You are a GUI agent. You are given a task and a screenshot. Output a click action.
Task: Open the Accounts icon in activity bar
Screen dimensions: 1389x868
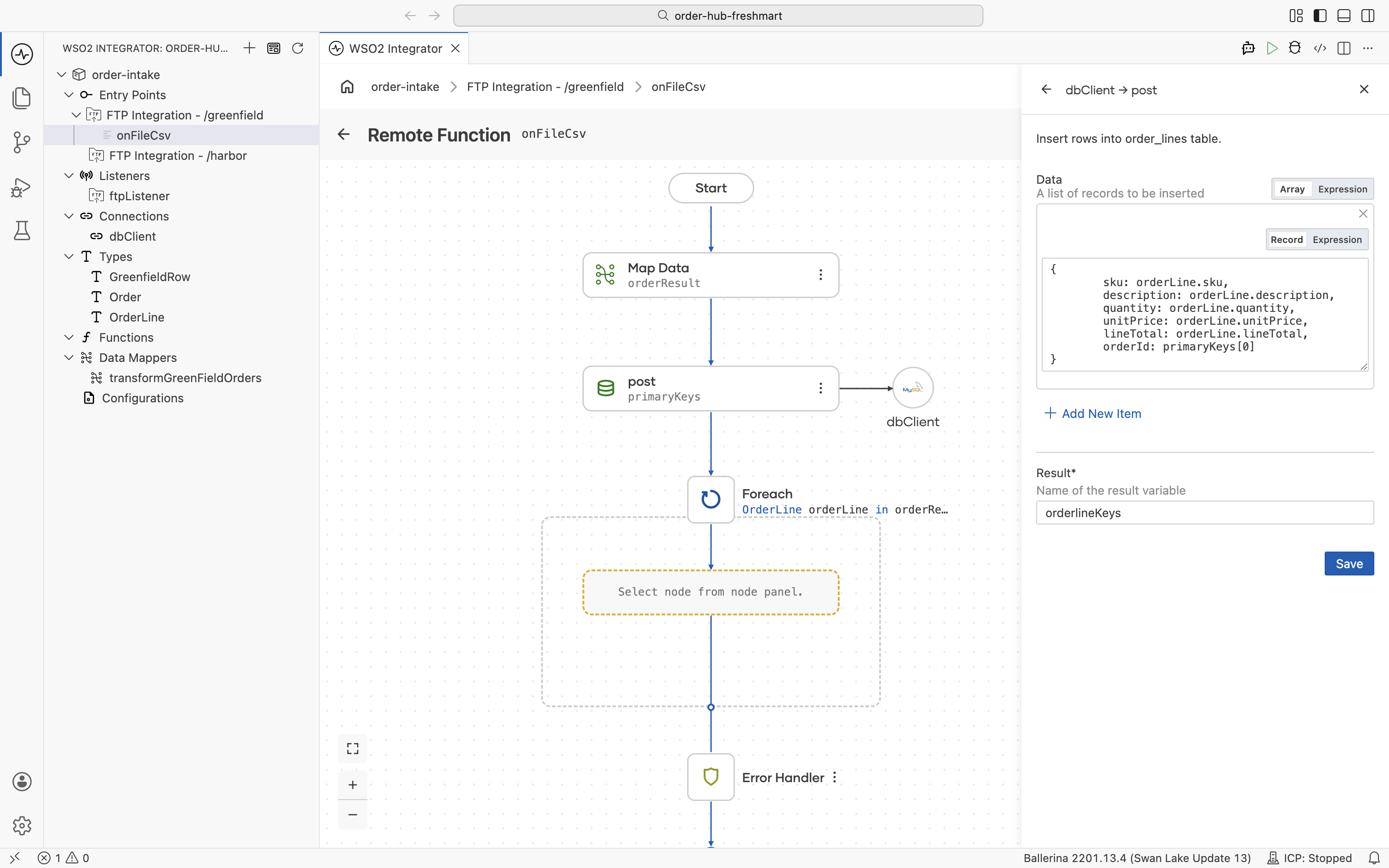(22, 781)
